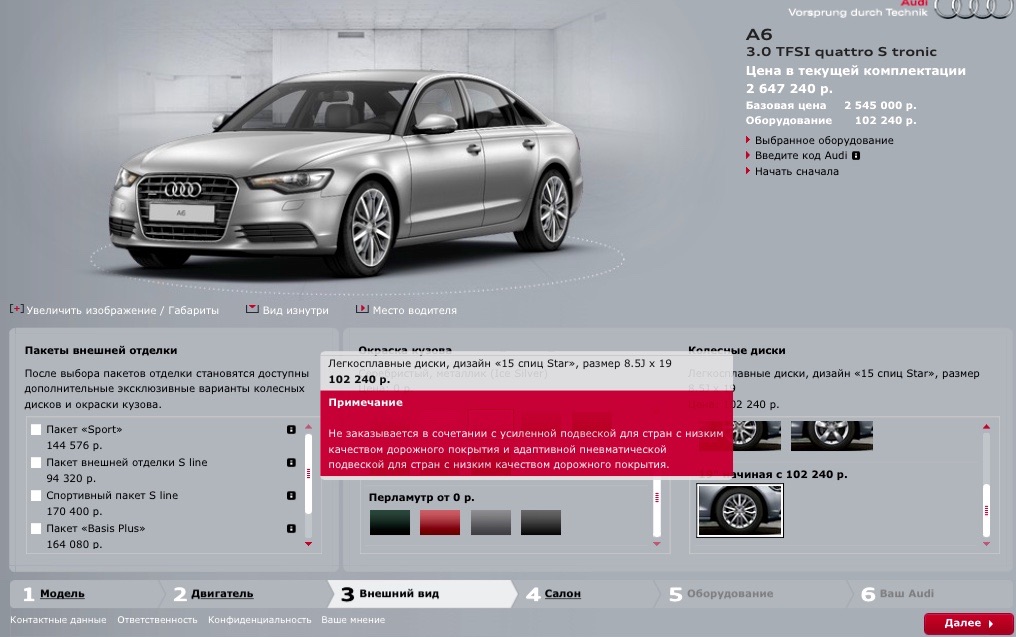Click the 144 576 р. price text
Screen dimensions: 1016x637
(75, 446)
